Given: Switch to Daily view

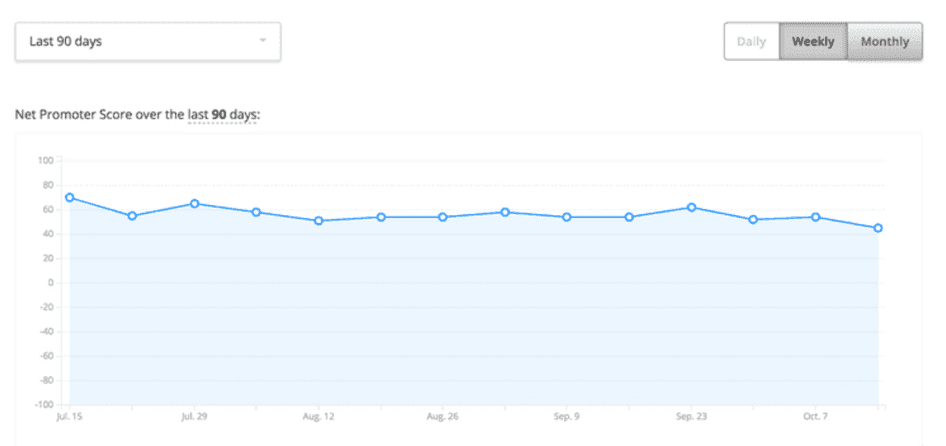Looking at the screenshot, I should [x=751, y=42].
